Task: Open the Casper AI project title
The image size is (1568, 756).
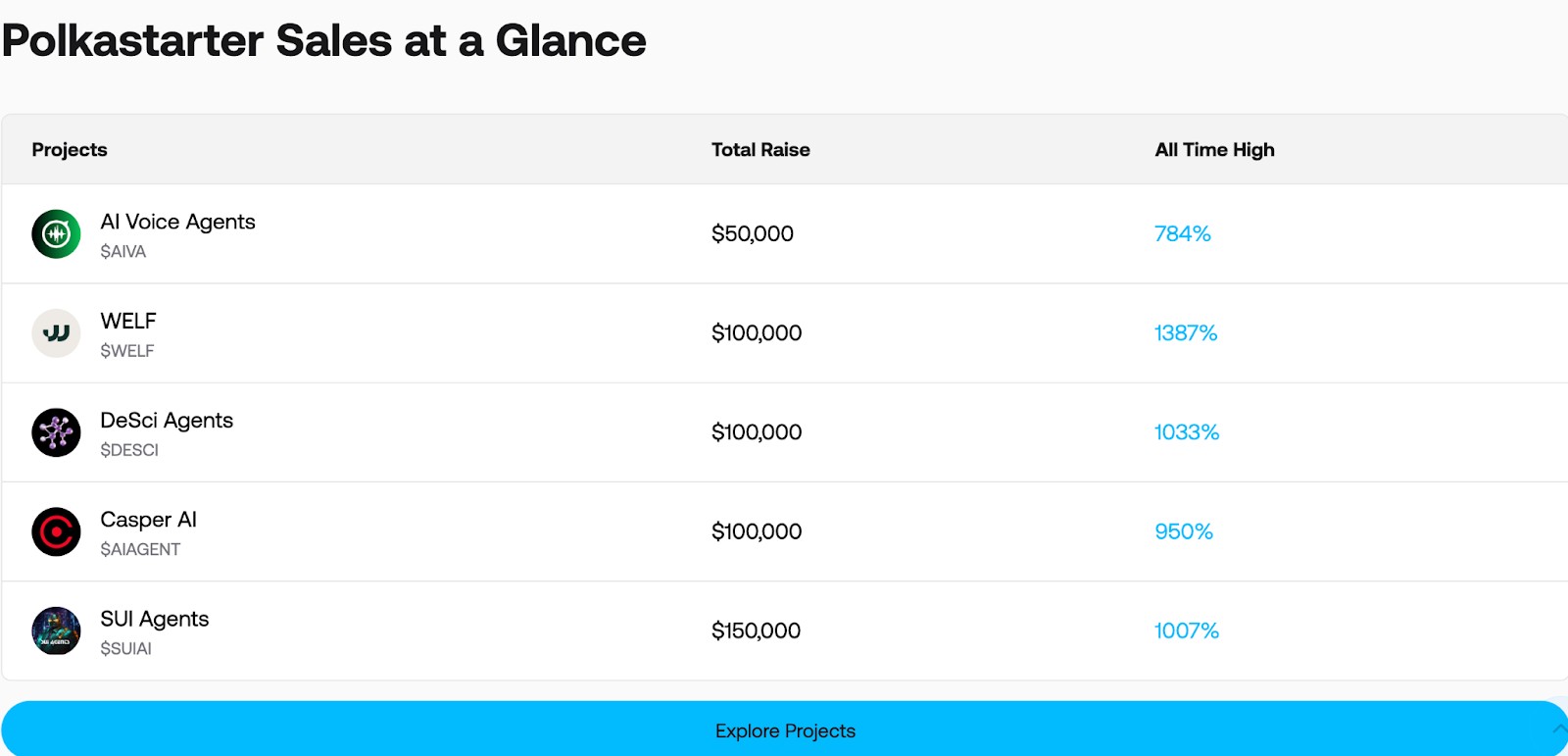Action: (148, 520)
